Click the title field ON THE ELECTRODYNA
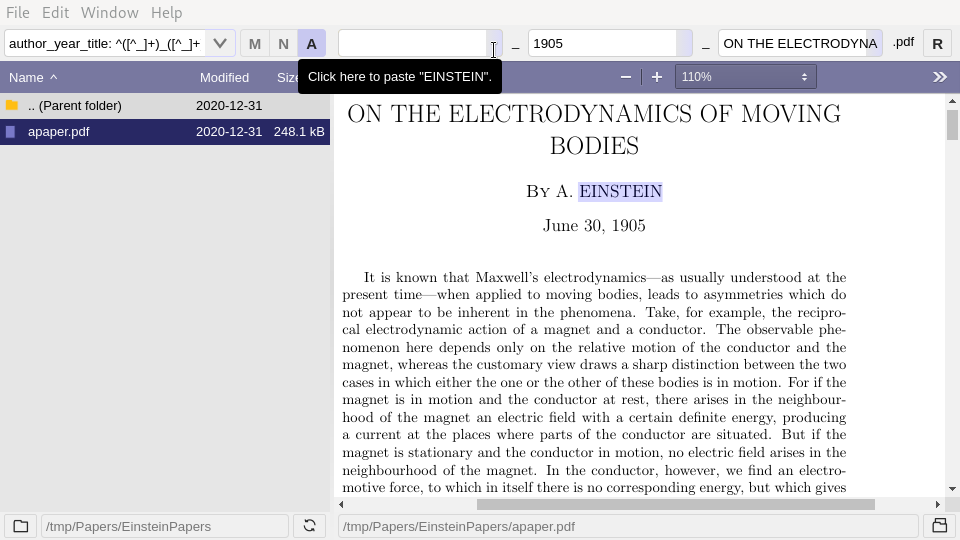The height and width of the screenshot is (540, 960). 792,43
